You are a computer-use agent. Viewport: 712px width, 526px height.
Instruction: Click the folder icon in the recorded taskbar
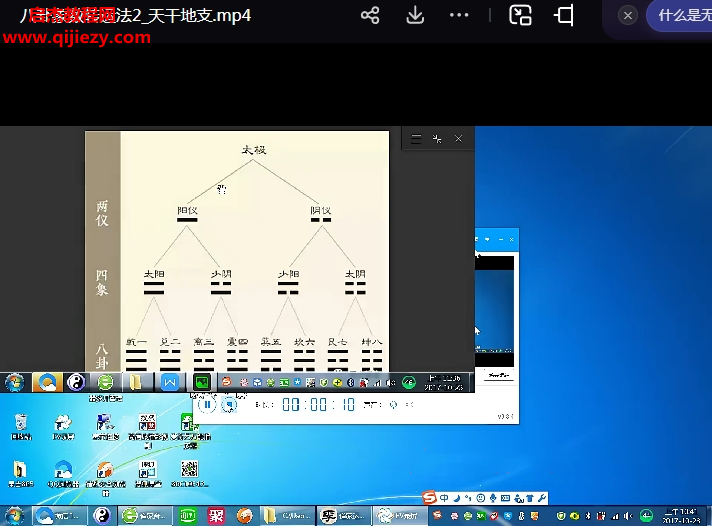[135, 382]
